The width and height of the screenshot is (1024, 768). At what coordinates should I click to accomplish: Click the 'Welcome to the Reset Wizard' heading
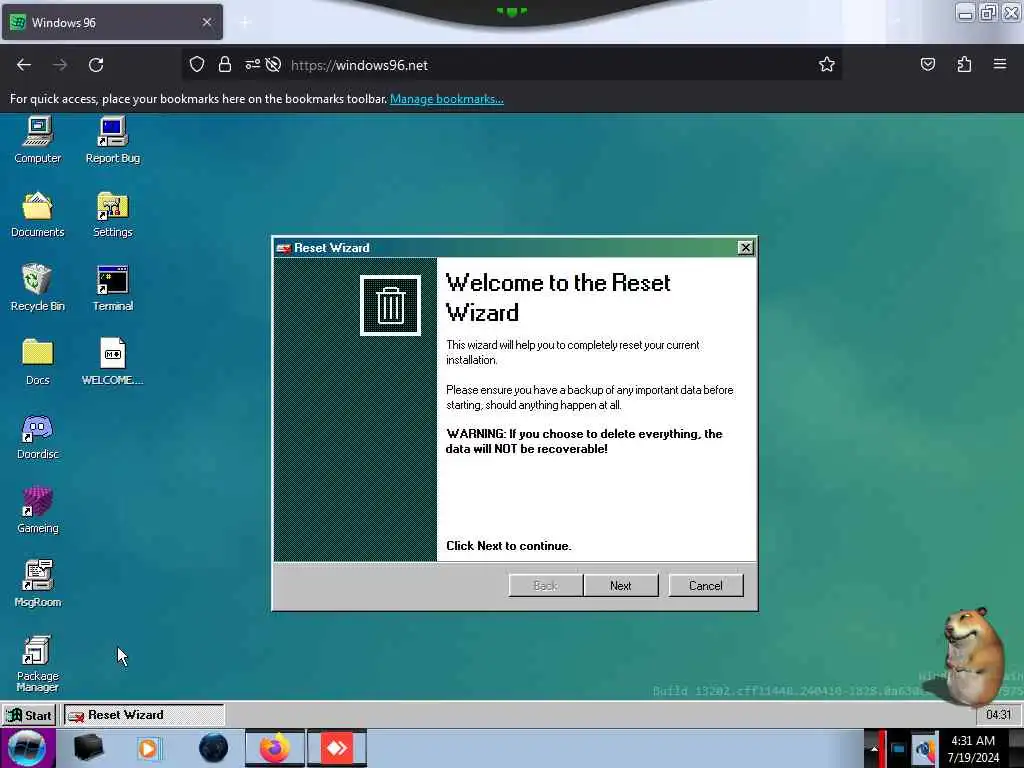click(558, 298)
